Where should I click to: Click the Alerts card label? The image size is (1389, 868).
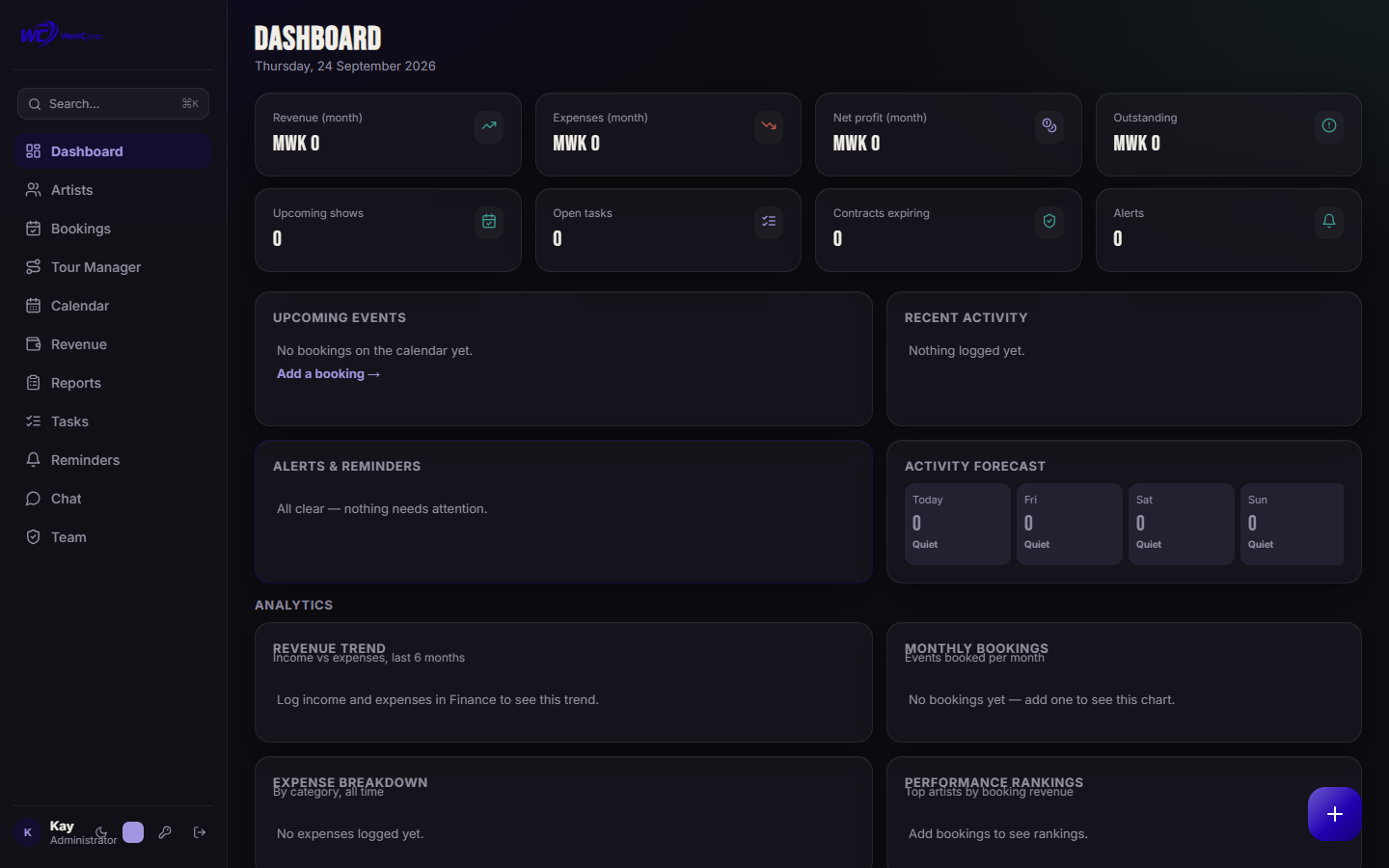pos(1129,213)
